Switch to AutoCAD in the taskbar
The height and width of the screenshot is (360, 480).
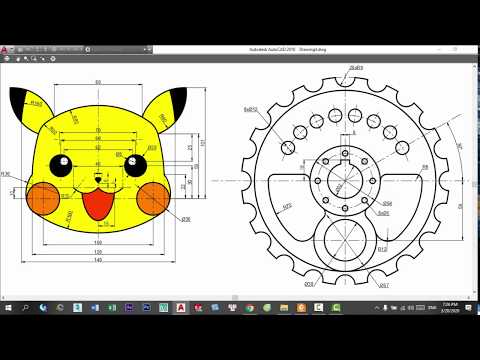pyautogui.click(x=181, y=308)
